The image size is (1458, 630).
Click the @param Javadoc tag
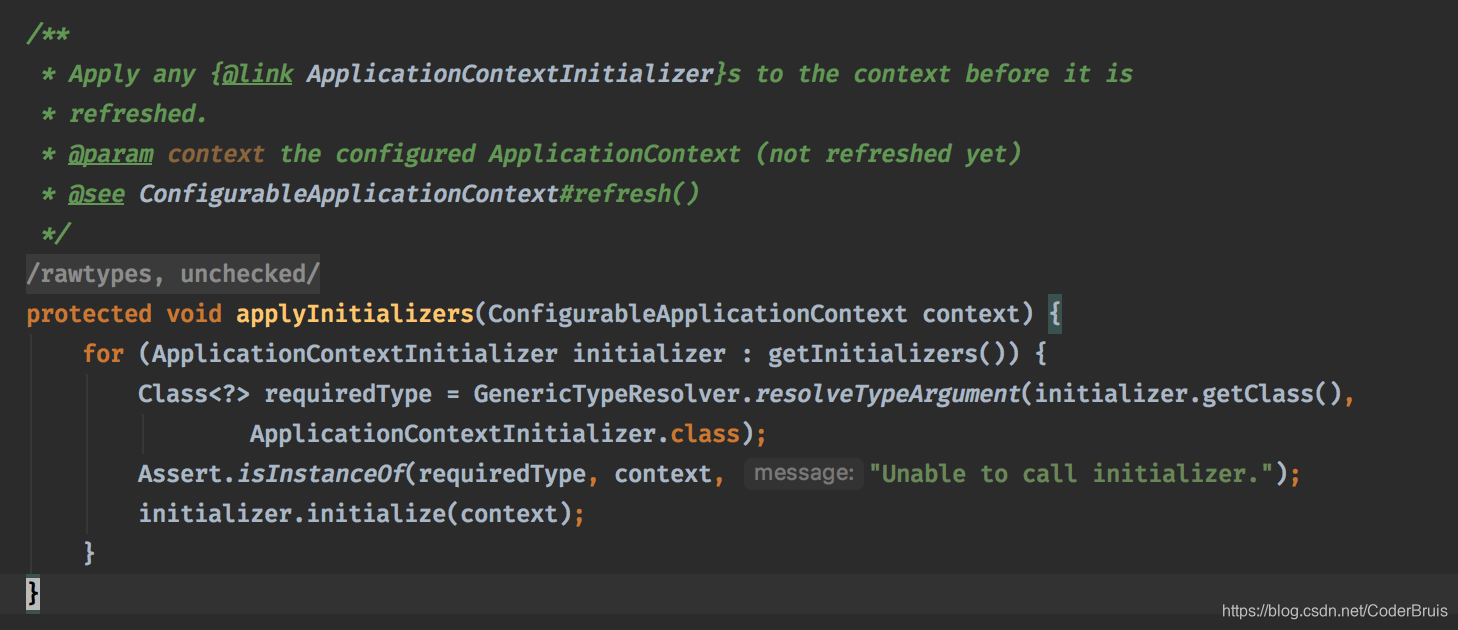(x=110, y=154)
